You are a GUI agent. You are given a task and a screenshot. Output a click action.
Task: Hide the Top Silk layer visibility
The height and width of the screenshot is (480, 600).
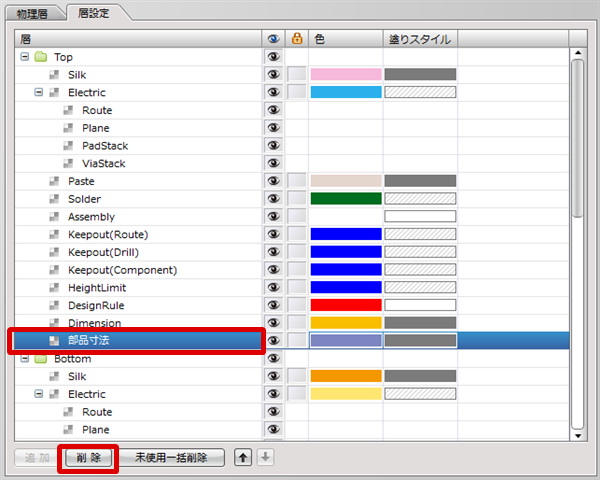[x=273, y=75]
